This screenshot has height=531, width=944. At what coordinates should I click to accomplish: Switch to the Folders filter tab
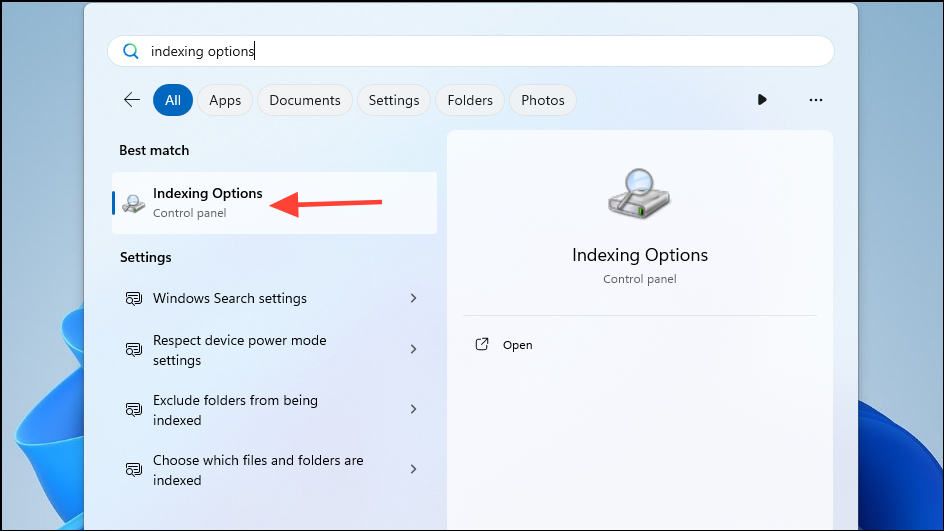click(x=470, y=100)
